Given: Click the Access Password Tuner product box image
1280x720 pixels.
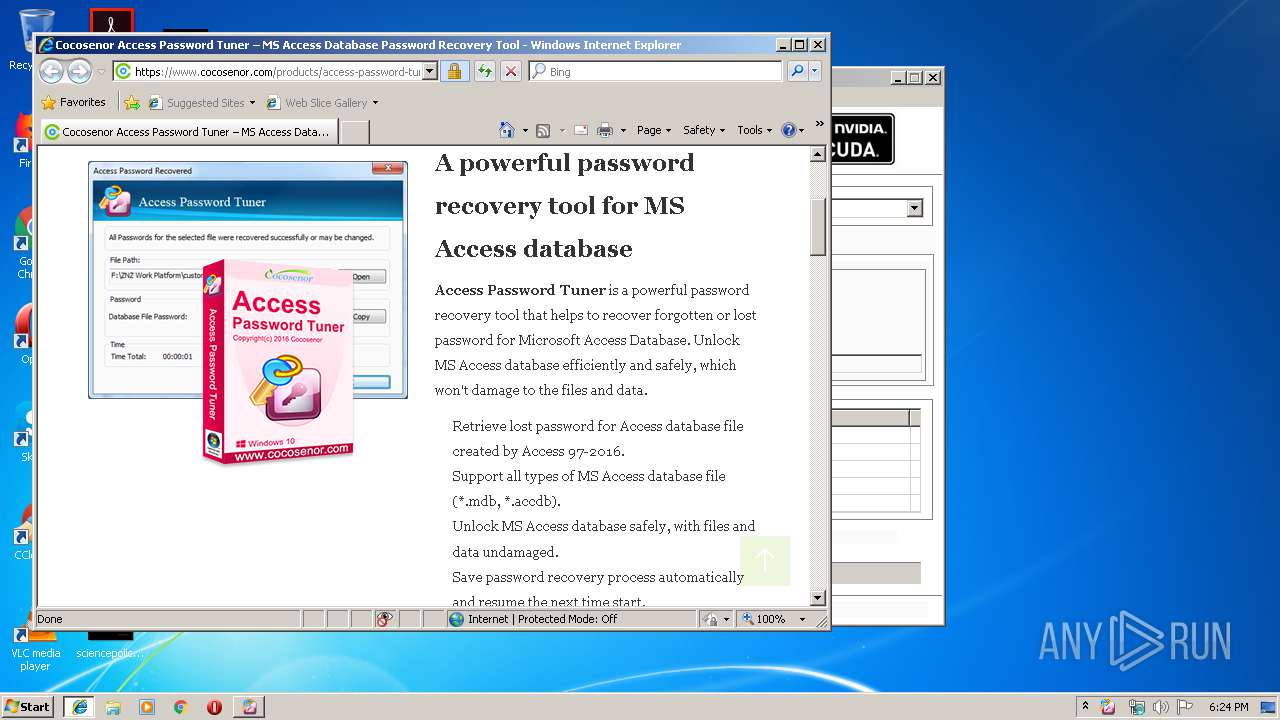Looking at the screenshot, I should click(278, 362).
